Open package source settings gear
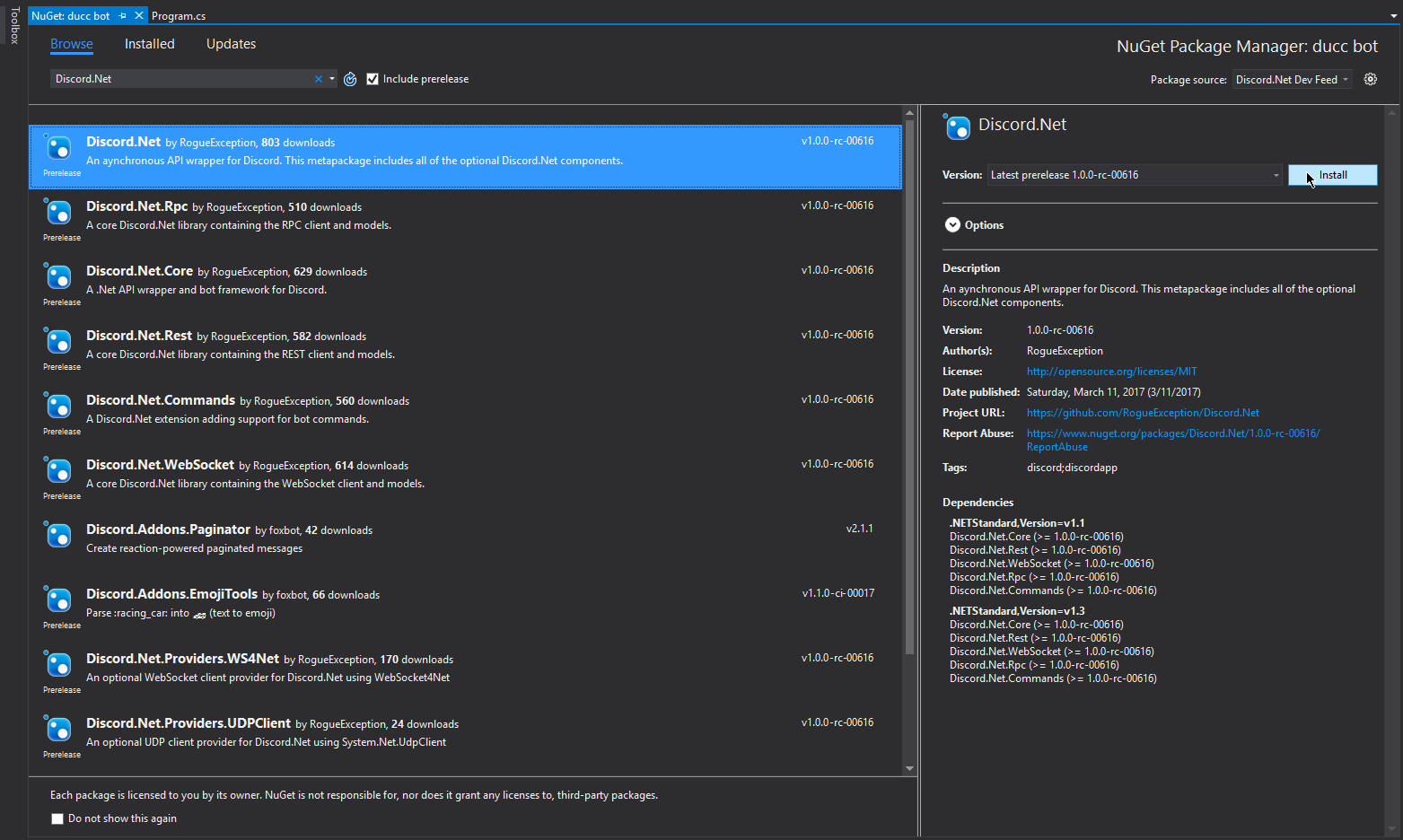 pyautogui.click(x=1370, y=79)
